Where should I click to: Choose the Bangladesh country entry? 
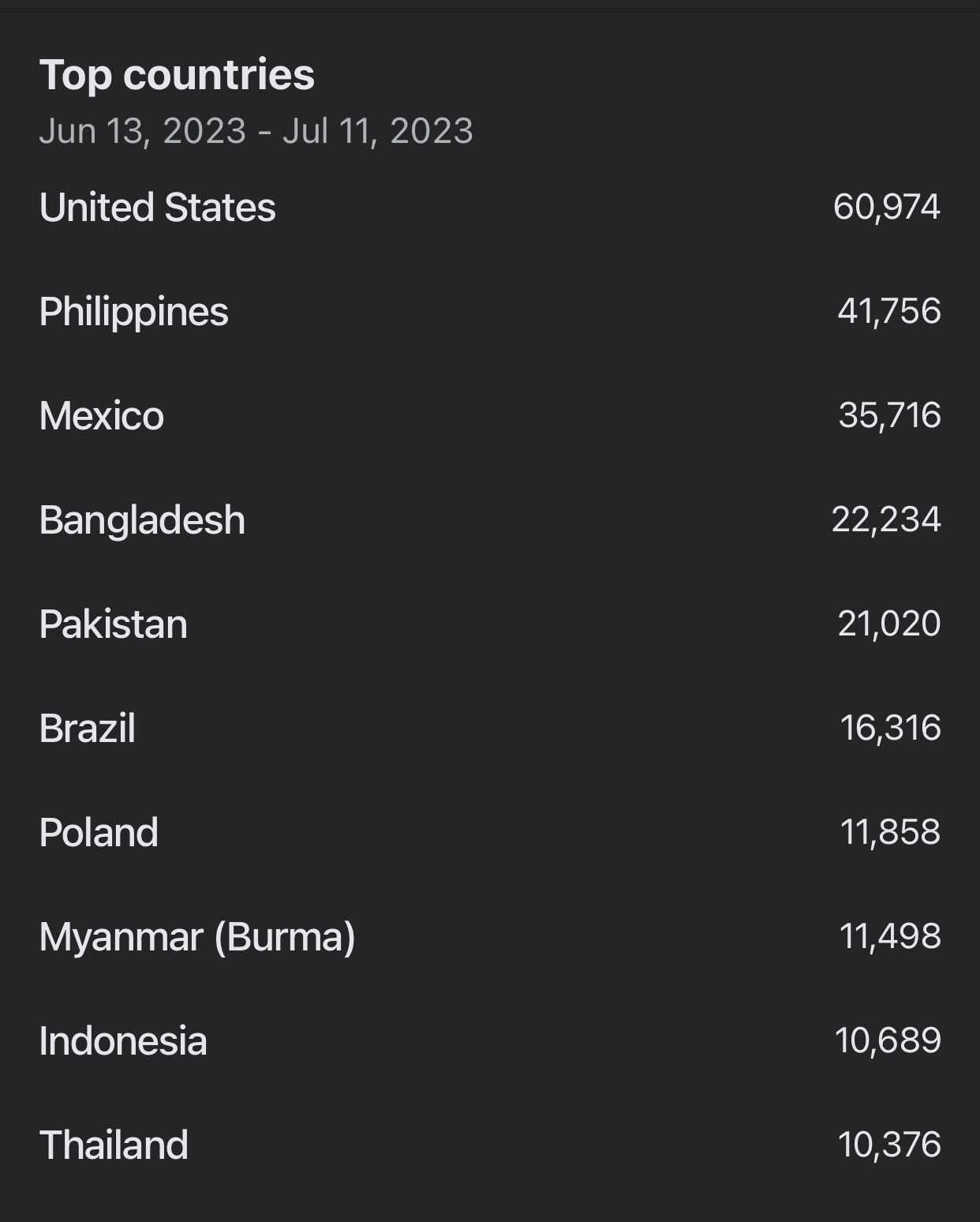[143, 520]
